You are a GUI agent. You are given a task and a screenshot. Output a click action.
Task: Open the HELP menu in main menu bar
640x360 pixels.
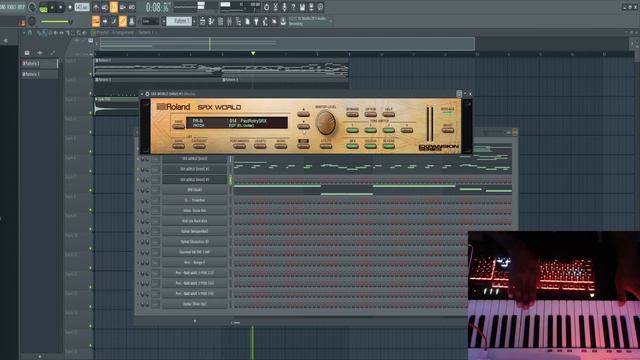(20, 7)
